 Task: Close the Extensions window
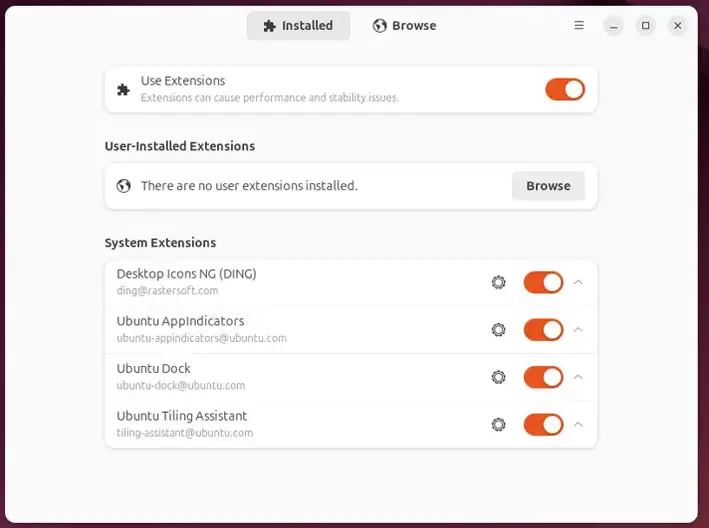[x=677, y=26]
